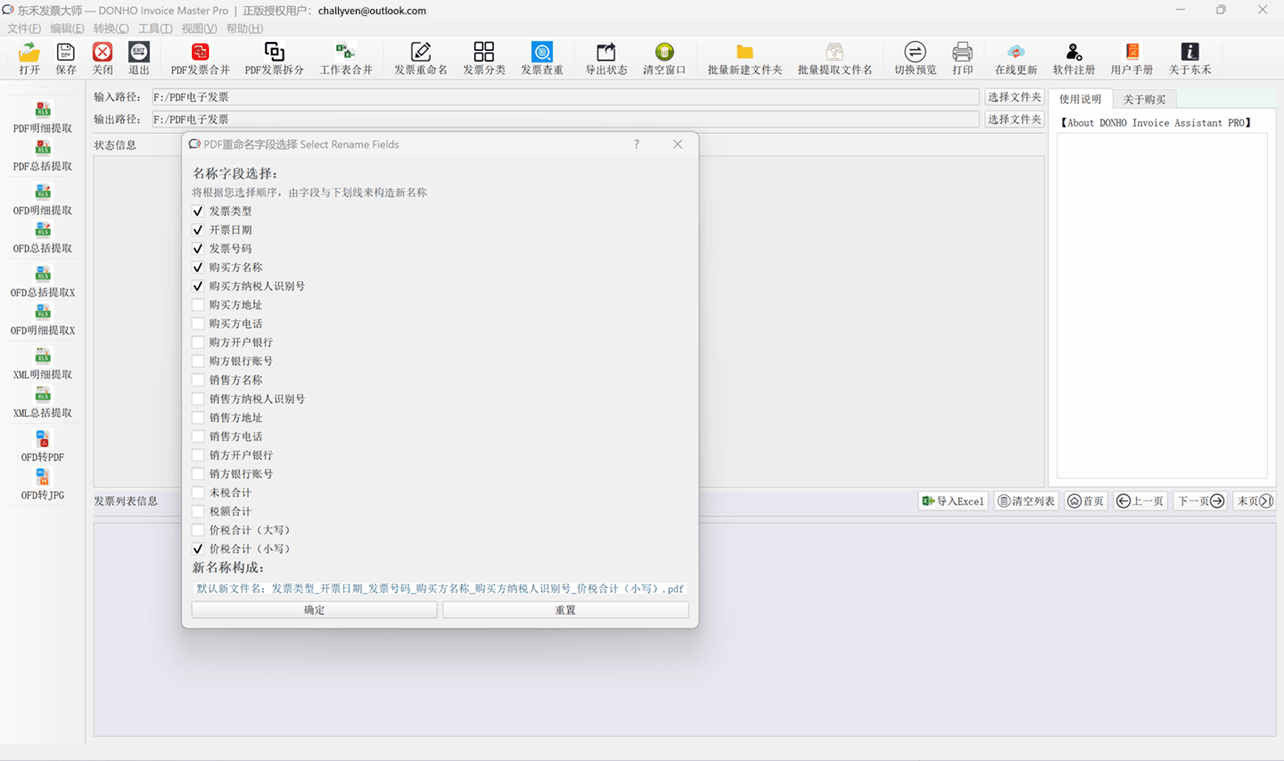Viewport: 1284px width, 761px height.
Task: Click the 打印 print icon
Action: pyautogui.click(x=962, y=59)
